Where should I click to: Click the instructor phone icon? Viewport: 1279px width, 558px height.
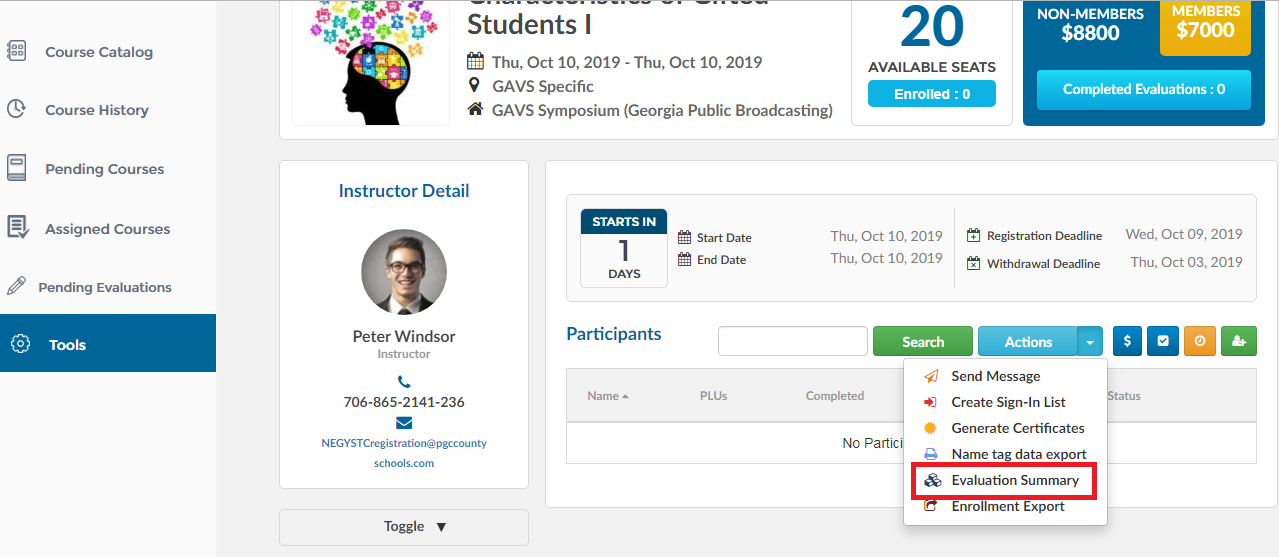tap(404, 381)
